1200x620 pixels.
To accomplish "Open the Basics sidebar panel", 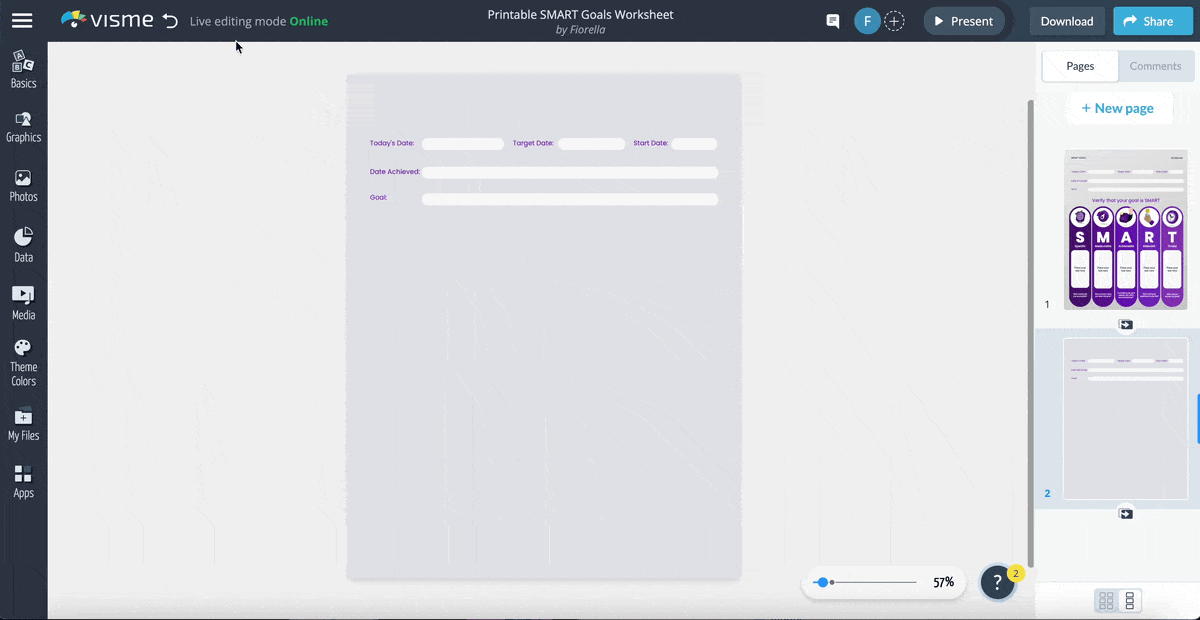I will (x=23, y=69).
